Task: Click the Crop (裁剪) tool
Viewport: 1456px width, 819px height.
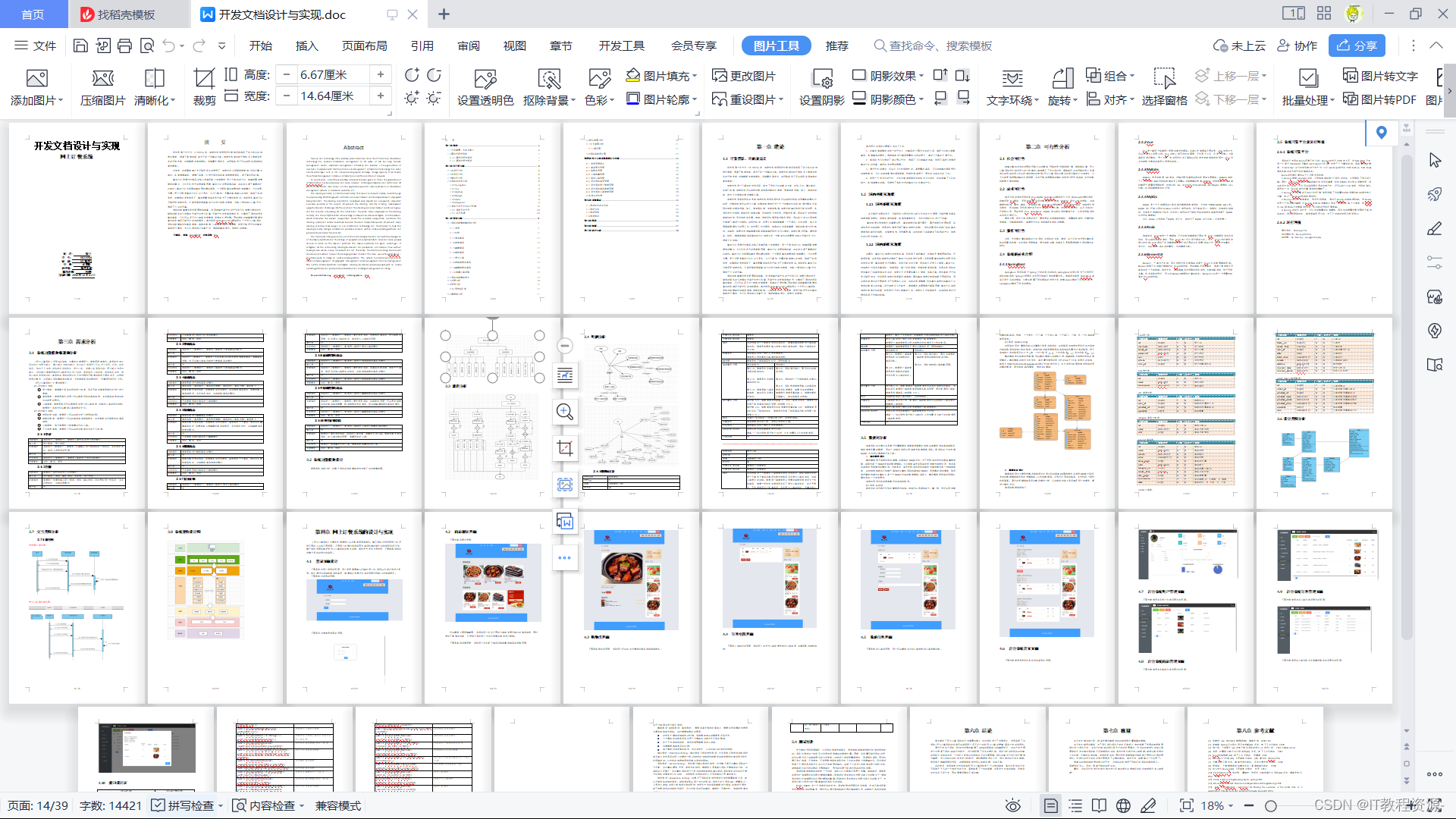Action: [x=204, y=86]
